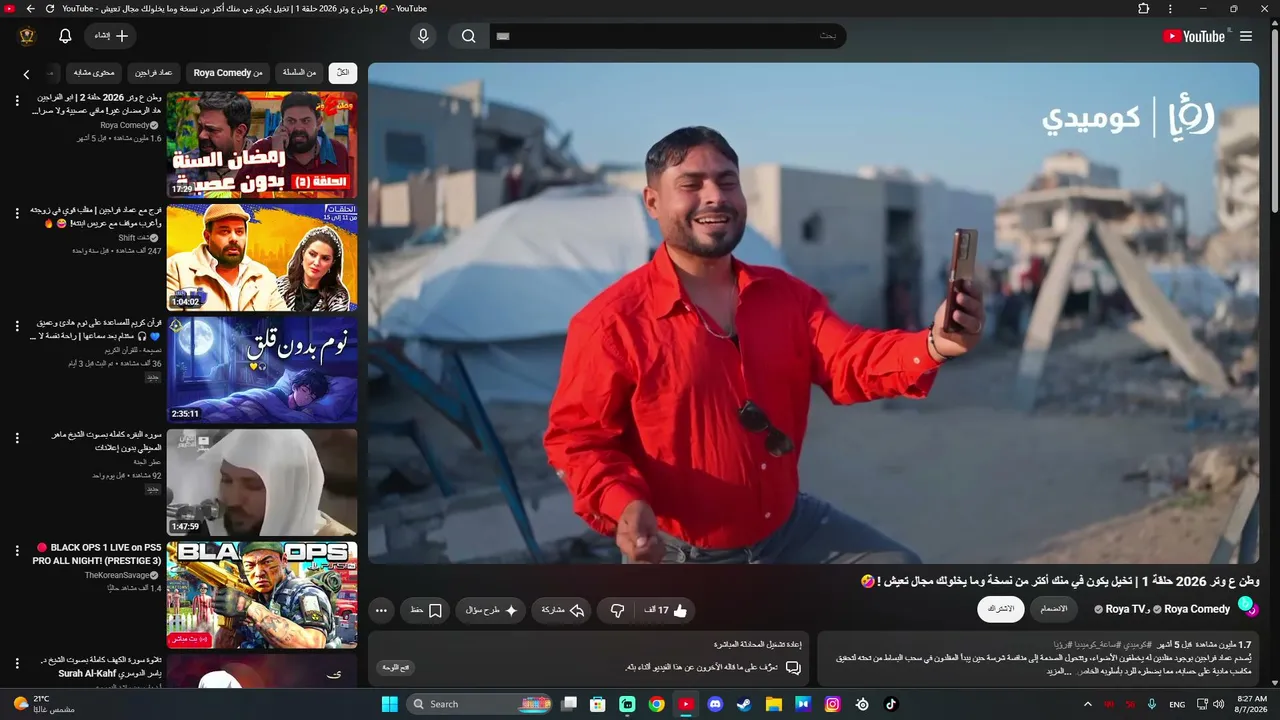Subscribe using the الاشتراك button

click(1001, 609)
